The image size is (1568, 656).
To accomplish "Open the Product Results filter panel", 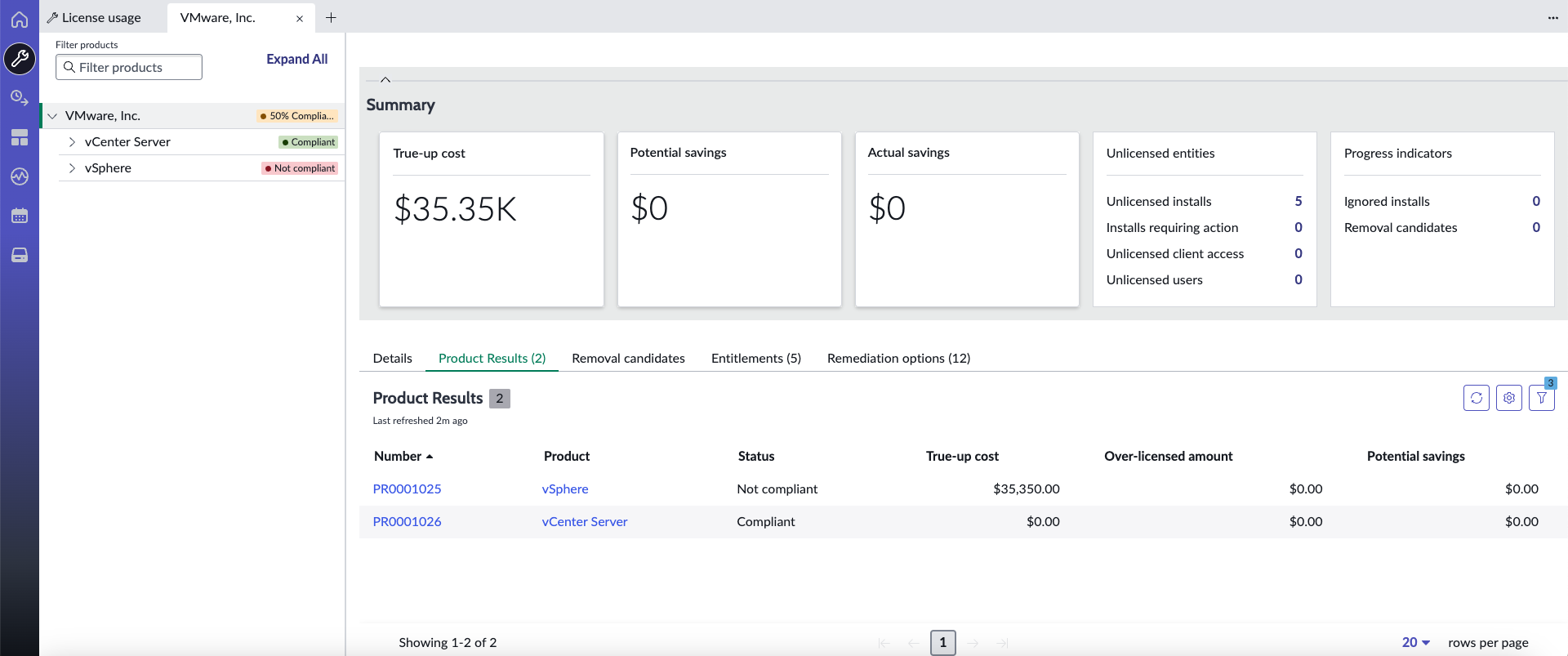I will pos(1542,398).
